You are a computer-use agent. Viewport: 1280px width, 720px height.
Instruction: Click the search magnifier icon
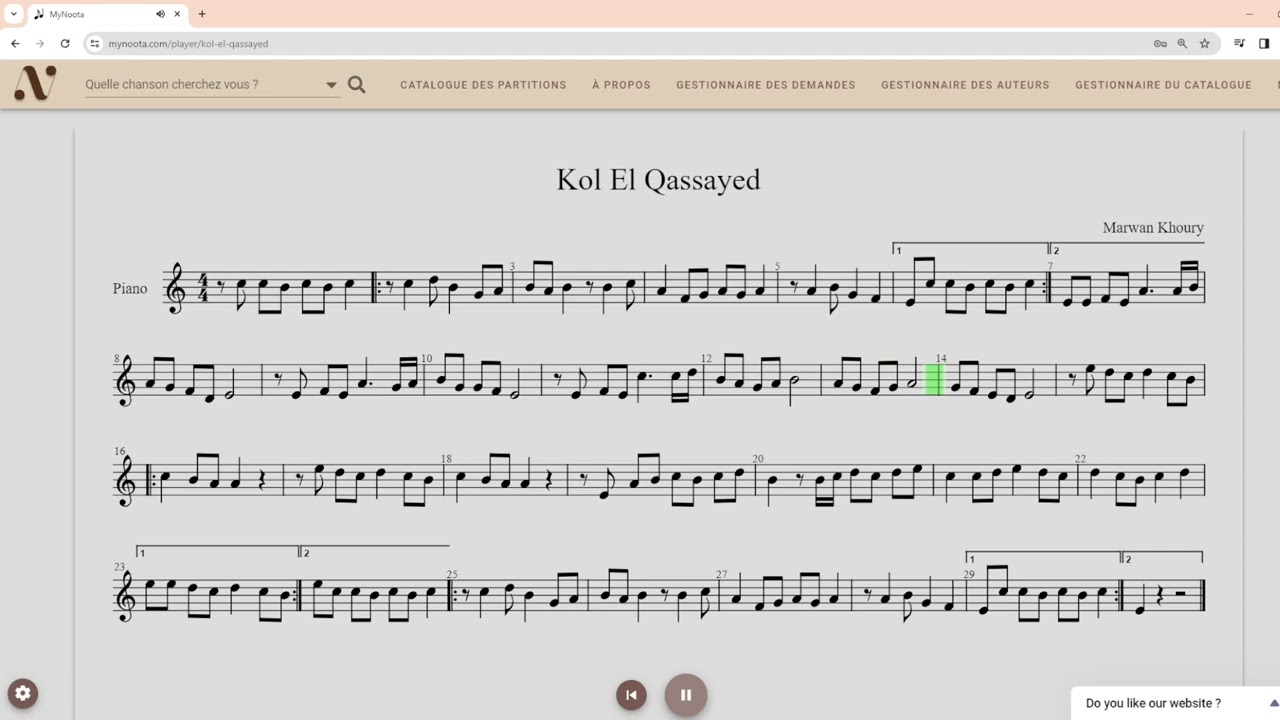click(x=357, y=85)
